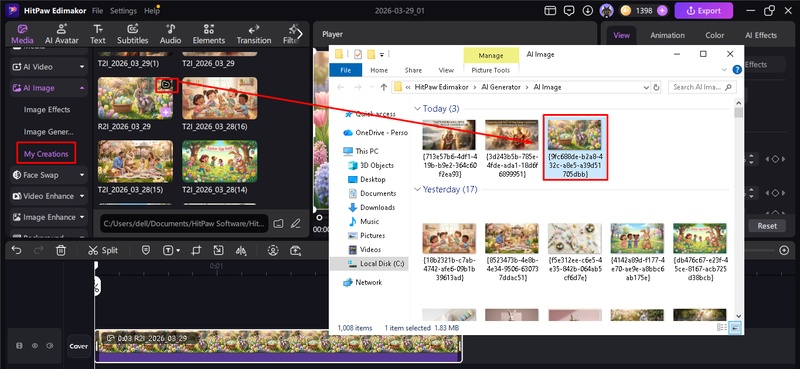The width and height of the screenshot is (800, 369).
Task: Open the Home ribbon tab in File Explorer
Action: coord(379,70)
